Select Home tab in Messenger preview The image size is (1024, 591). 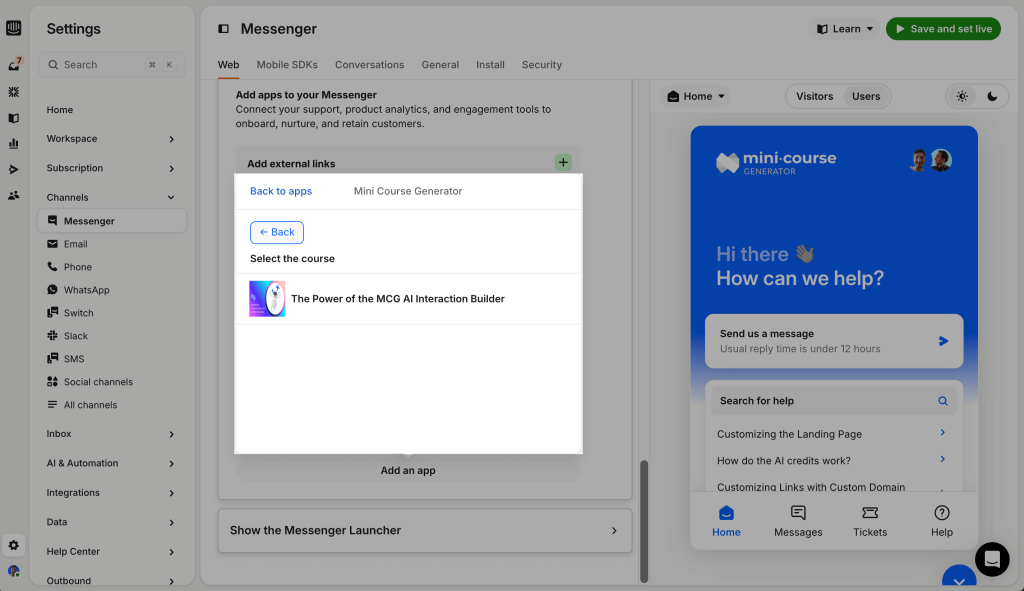coord(726,521)
